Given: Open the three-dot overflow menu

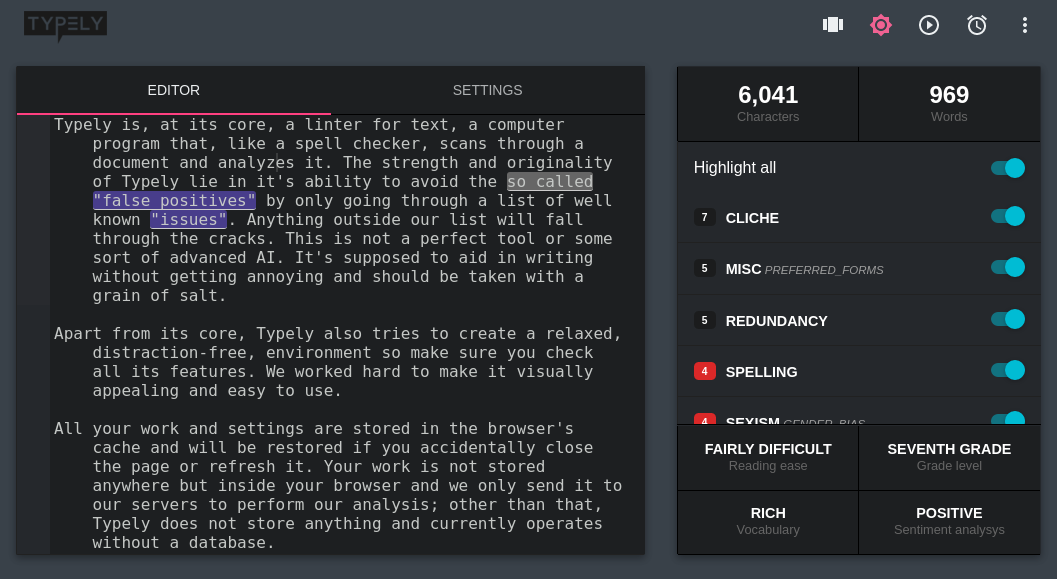Looking at the screenshot, I should [1025, 24].
